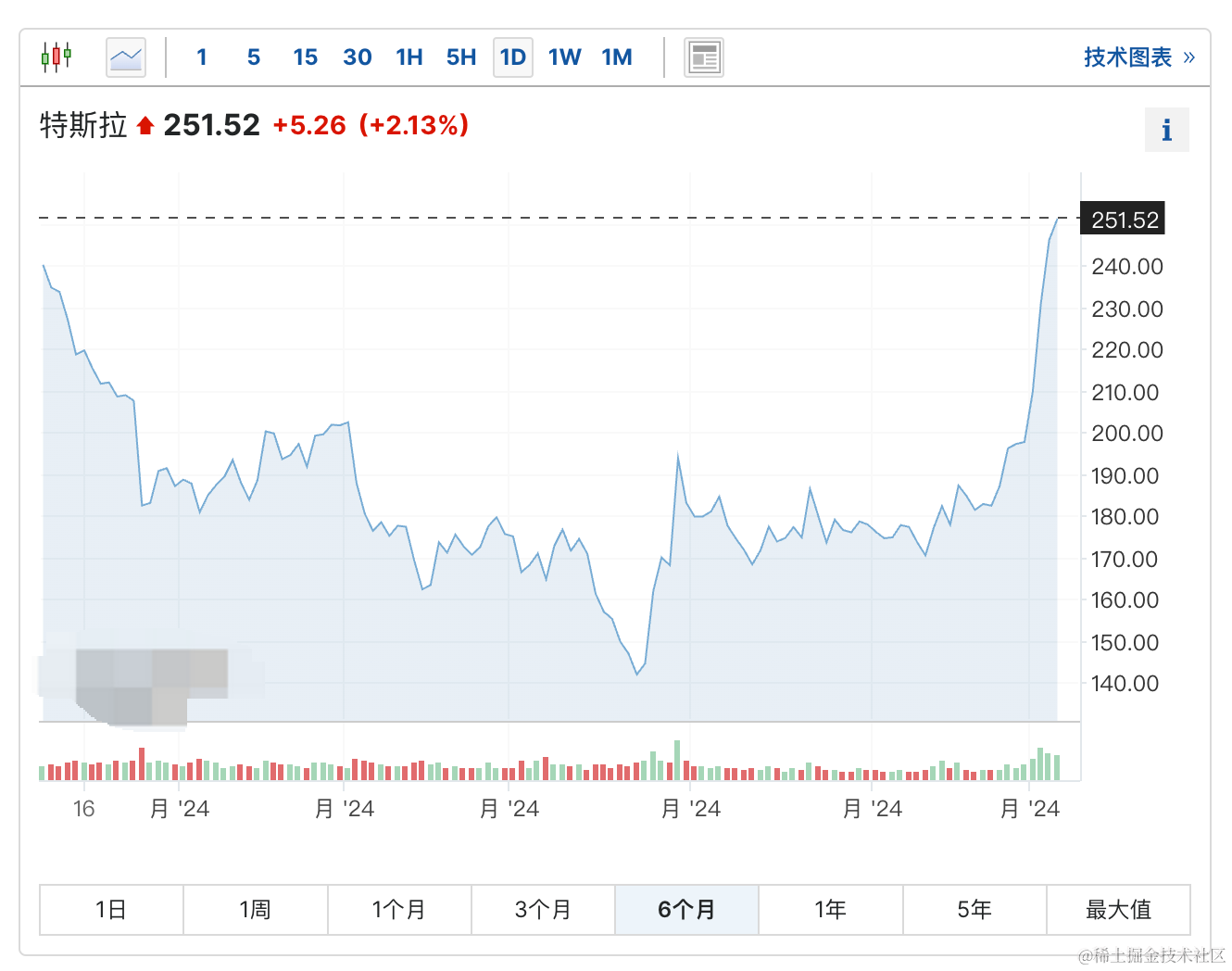Click the 190.00 axis label

pyautogui.click(x=1125, y=476)
